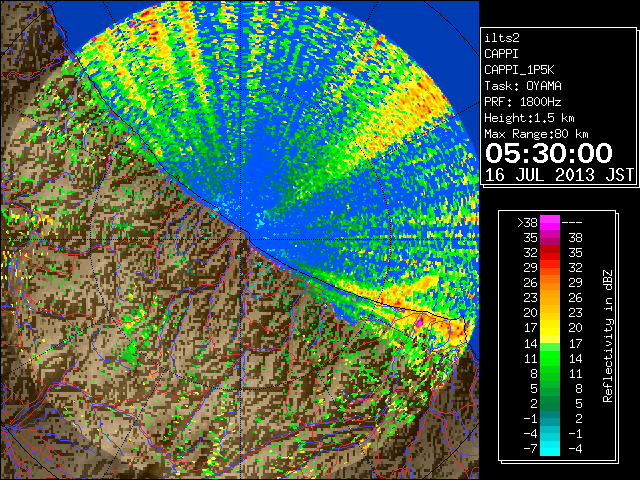Click the magenta >38 dBZ legend swatch
Screen dimensions: 640x480
pyautogui.click(x=550, y=222)
